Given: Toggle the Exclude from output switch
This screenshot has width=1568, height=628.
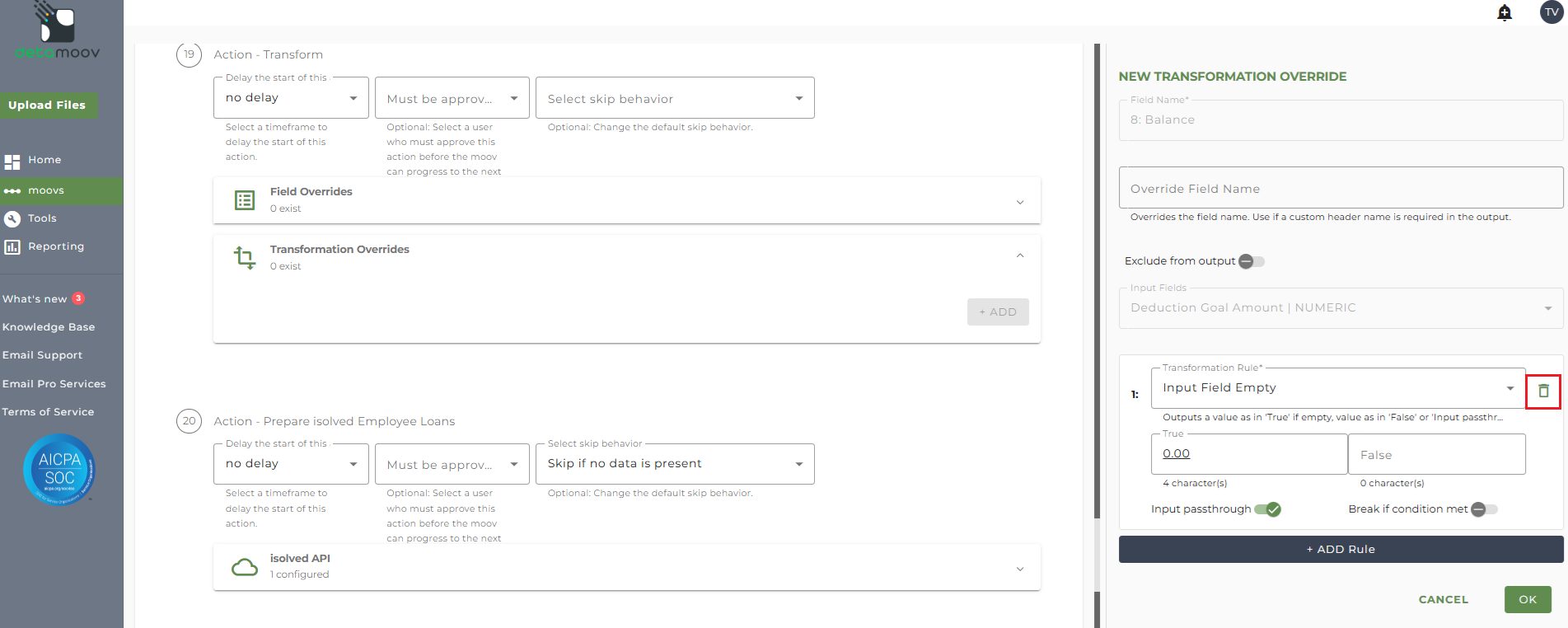Looking at the screenshot, I should pos(1251,261).
